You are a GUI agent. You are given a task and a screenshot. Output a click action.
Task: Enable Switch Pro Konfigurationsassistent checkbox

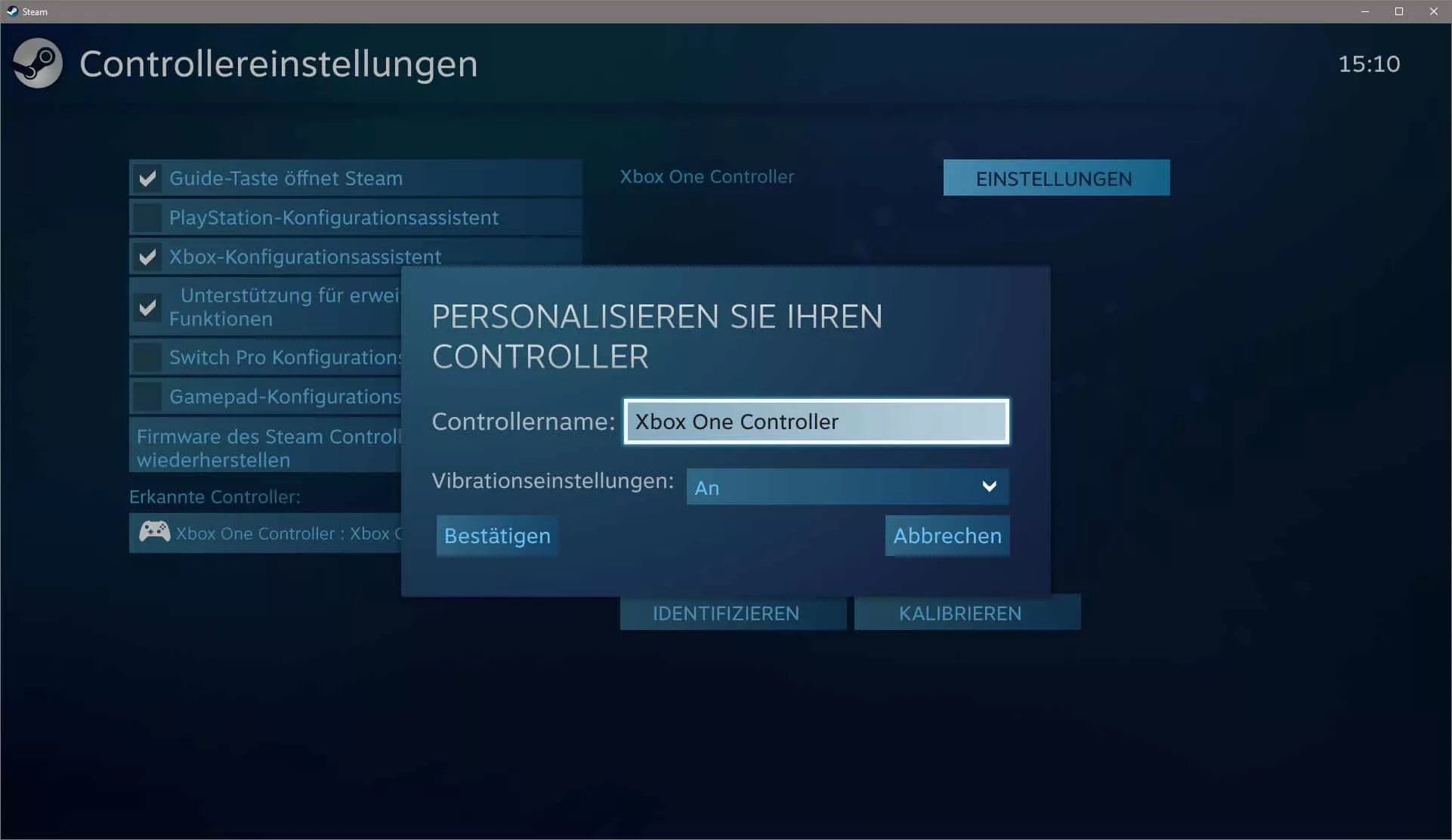point(147,357)
